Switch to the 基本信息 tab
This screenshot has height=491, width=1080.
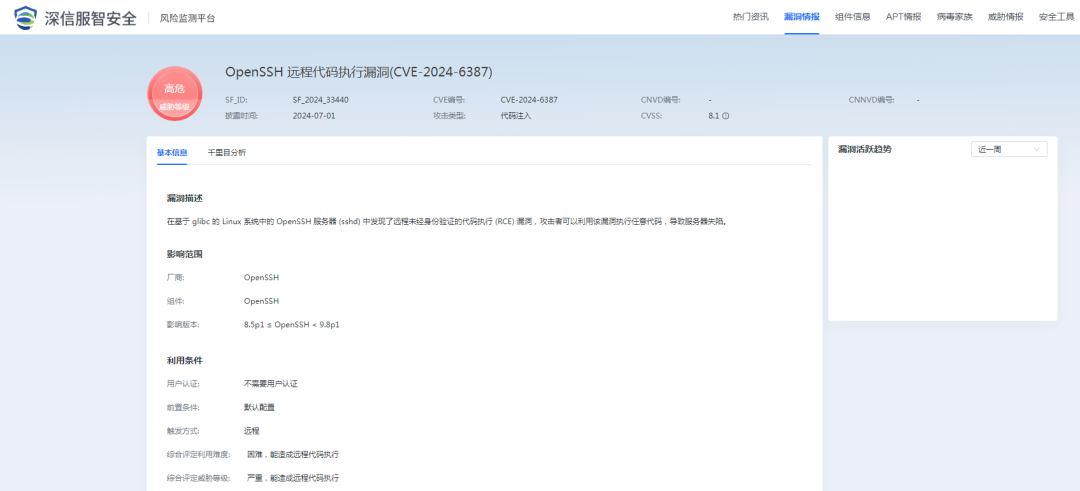[172, 153]
